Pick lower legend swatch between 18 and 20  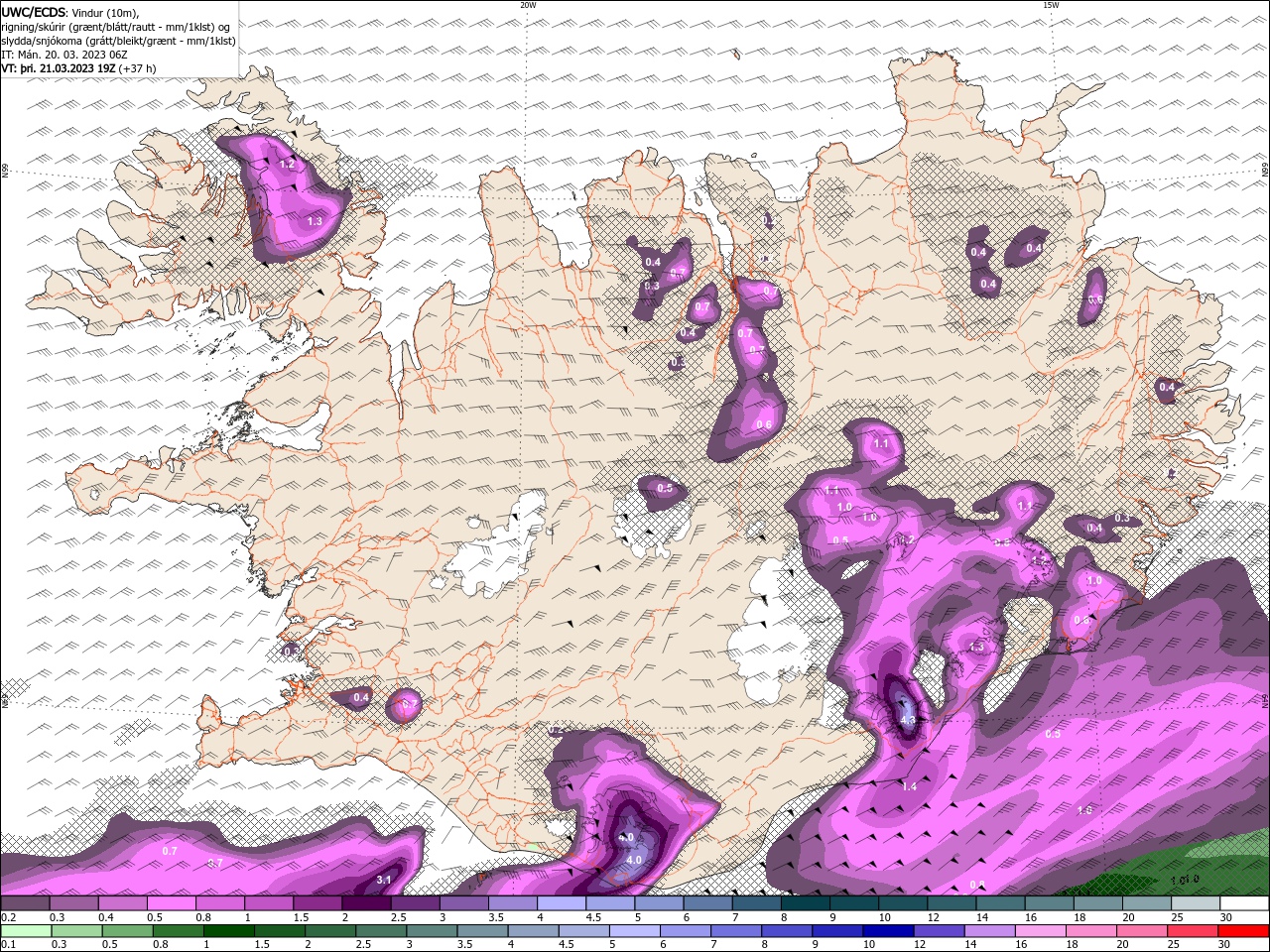1092,931
